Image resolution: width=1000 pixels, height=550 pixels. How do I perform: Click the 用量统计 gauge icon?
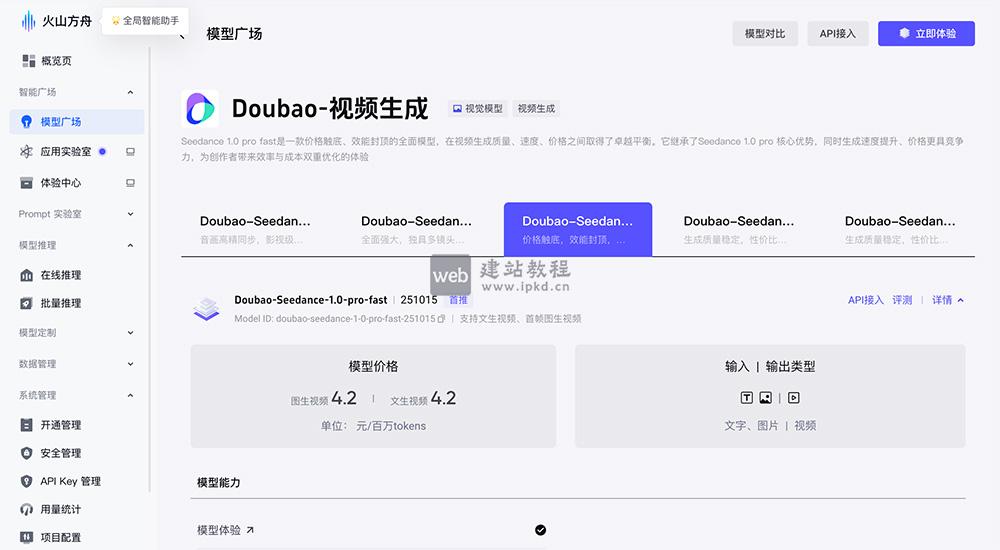26,509
